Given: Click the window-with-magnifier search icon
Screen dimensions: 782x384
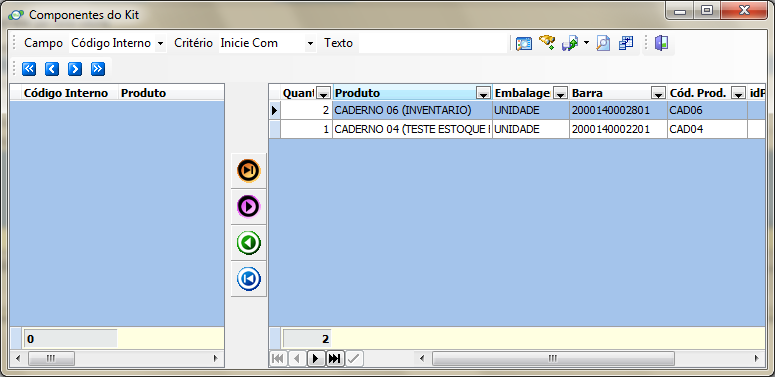Looking at the screenshot, I should [x=524, y=43].
